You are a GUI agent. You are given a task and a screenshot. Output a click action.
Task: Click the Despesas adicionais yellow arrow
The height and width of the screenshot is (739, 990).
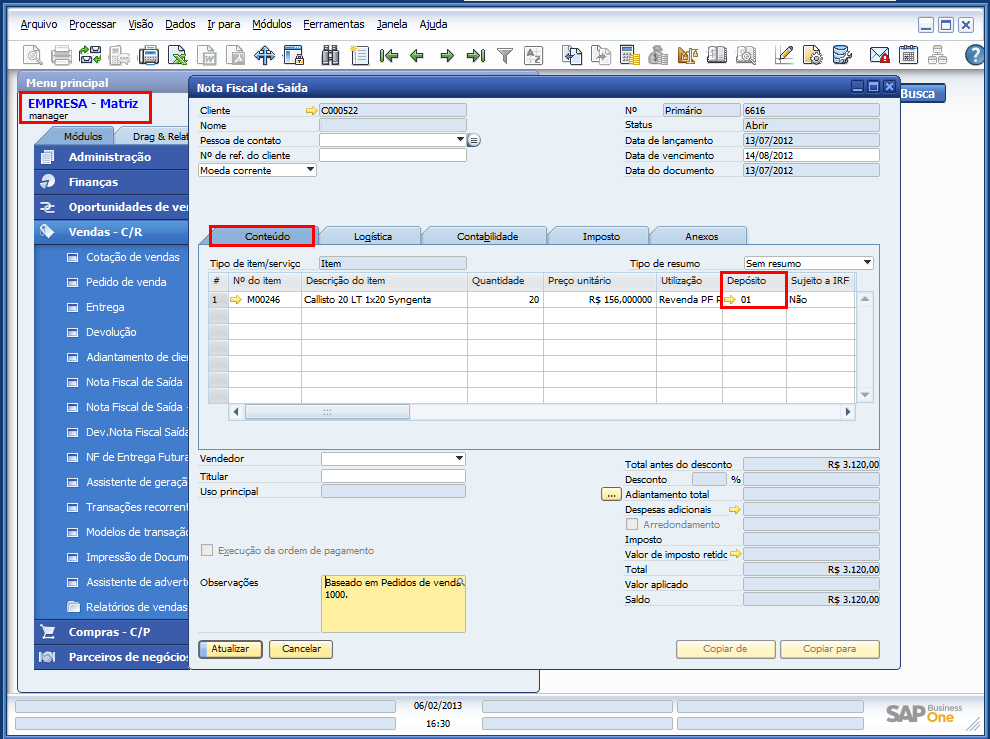pos(735,509)
